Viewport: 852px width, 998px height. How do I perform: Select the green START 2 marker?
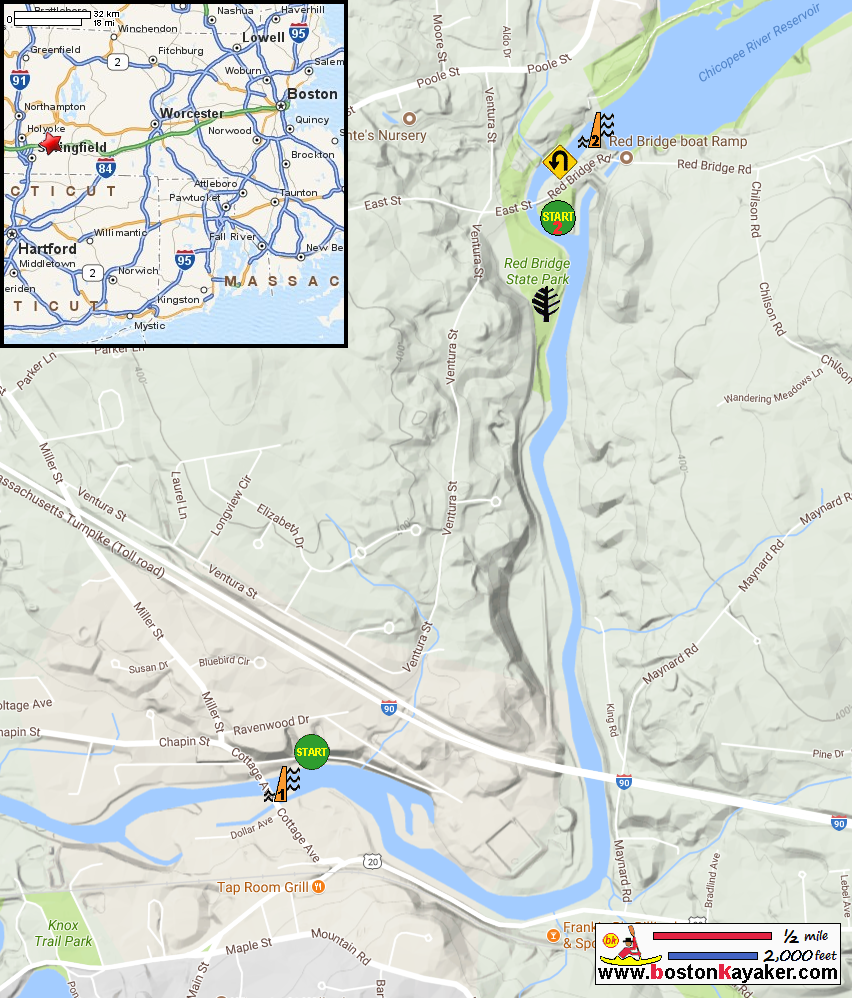click(x=557, y=218)
